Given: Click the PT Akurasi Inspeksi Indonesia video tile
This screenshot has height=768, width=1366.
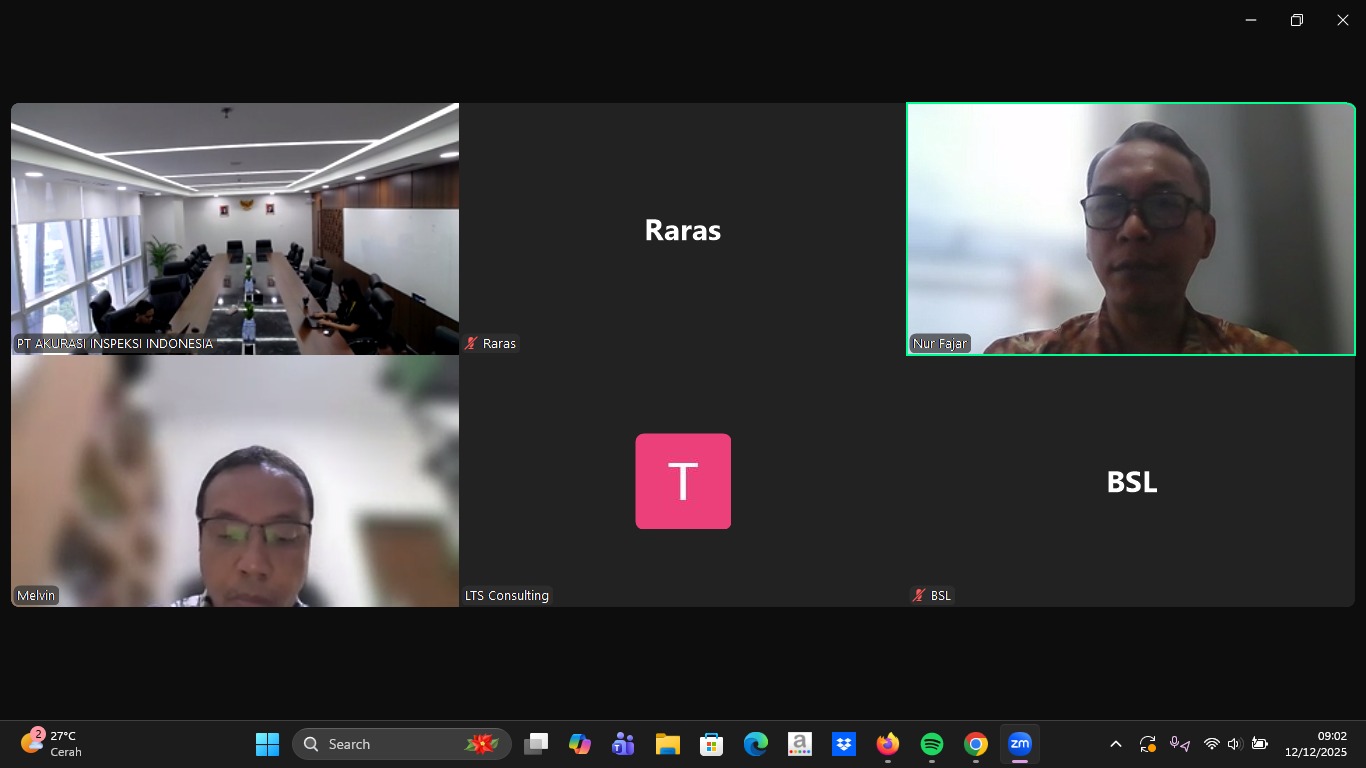Looking at the screenshot, I should 234,229.
